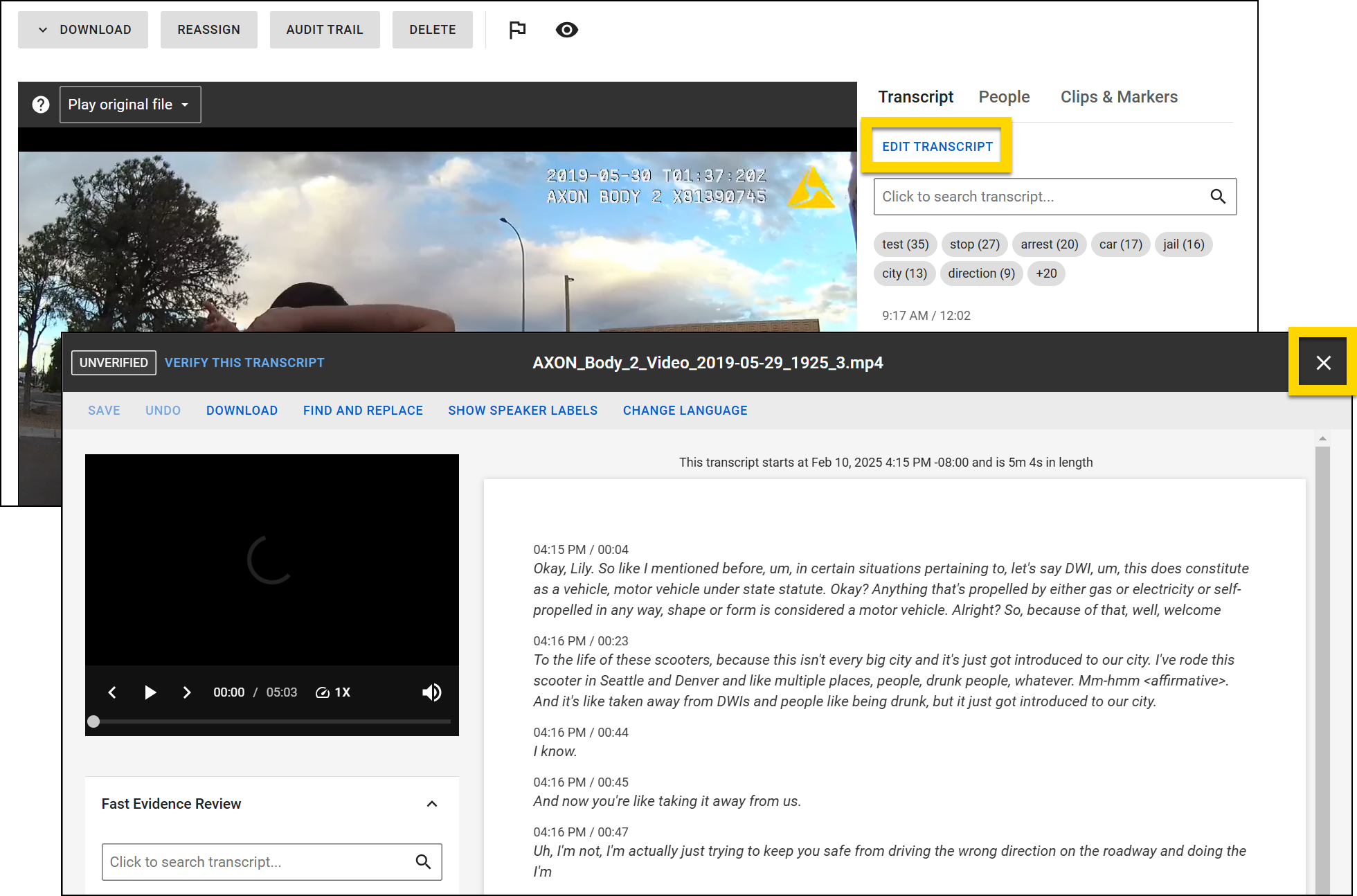Click the volume speaker icon
Image resolution: width=1357 pixels, height=896 pixels.
tap(431, 692)
